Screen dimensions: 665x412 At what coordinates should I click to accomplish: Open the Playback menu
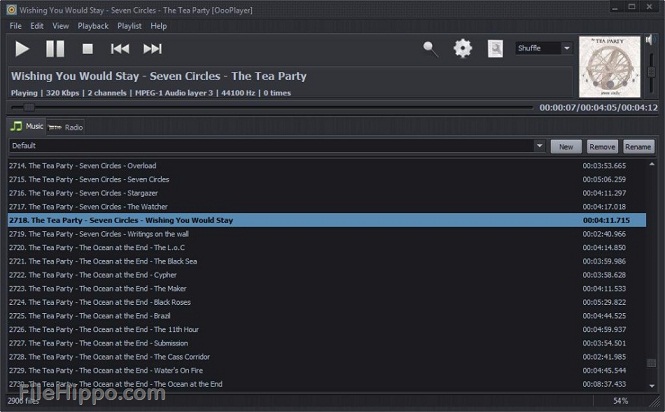coord(93,26)
